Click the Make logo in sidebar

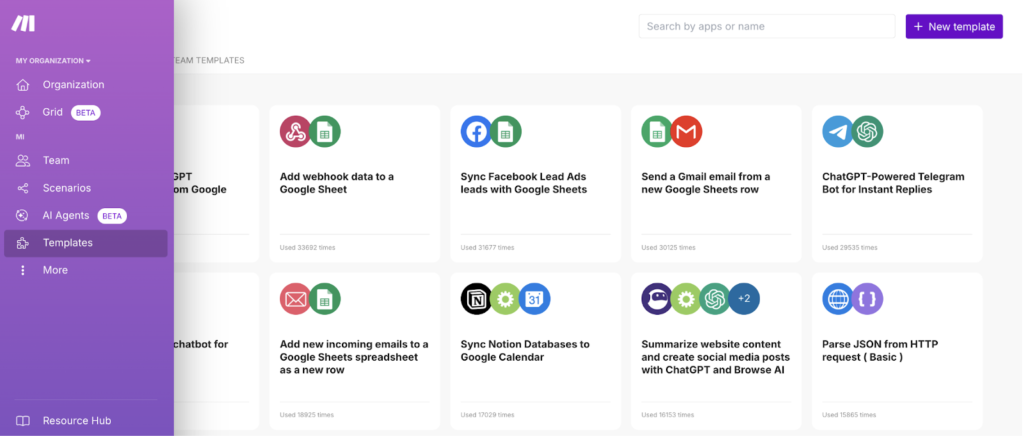(23, 24)
